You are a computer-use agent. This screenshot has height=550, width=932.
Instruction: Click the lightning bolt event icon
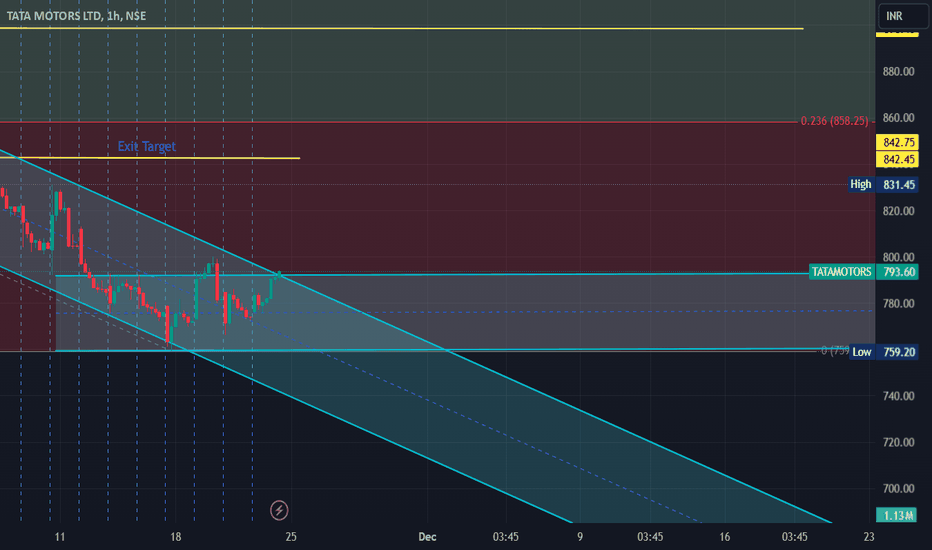pyautogui.click(x=279, y=510)
